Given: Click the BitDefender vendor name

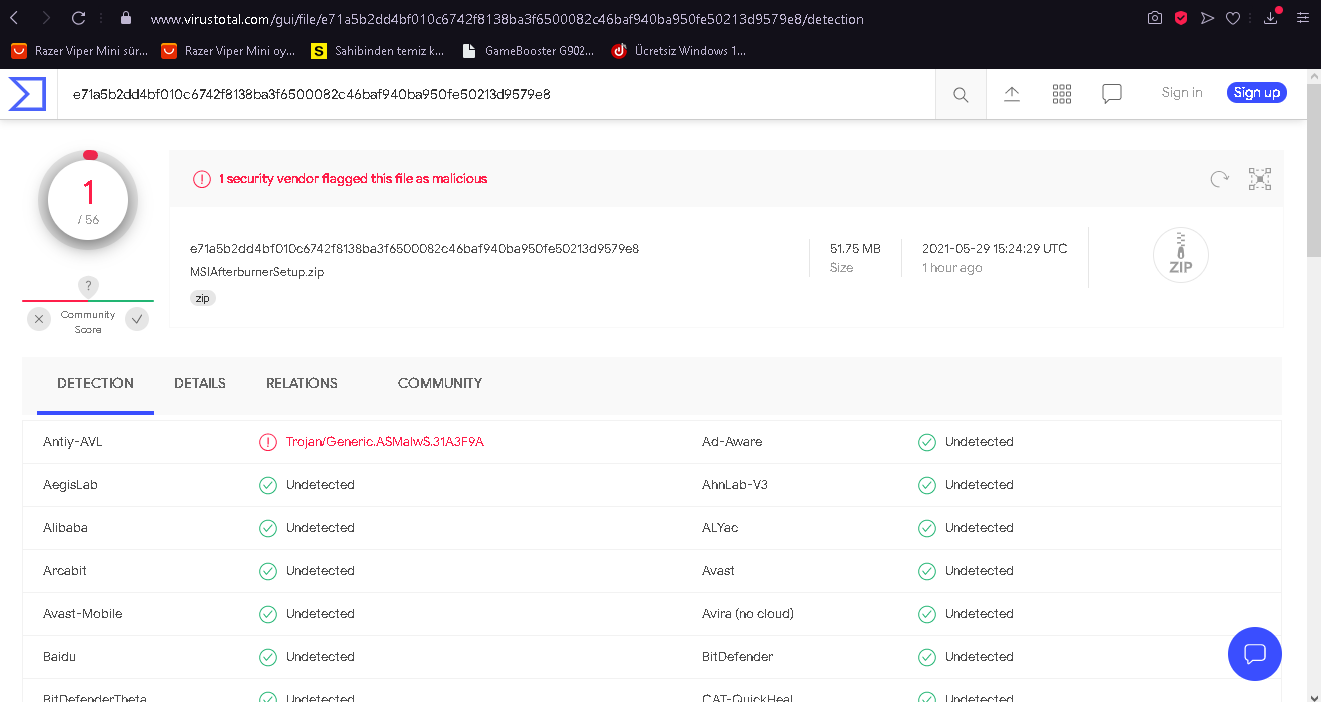Looking at the screenshot, I should click(x=738, y=657).
